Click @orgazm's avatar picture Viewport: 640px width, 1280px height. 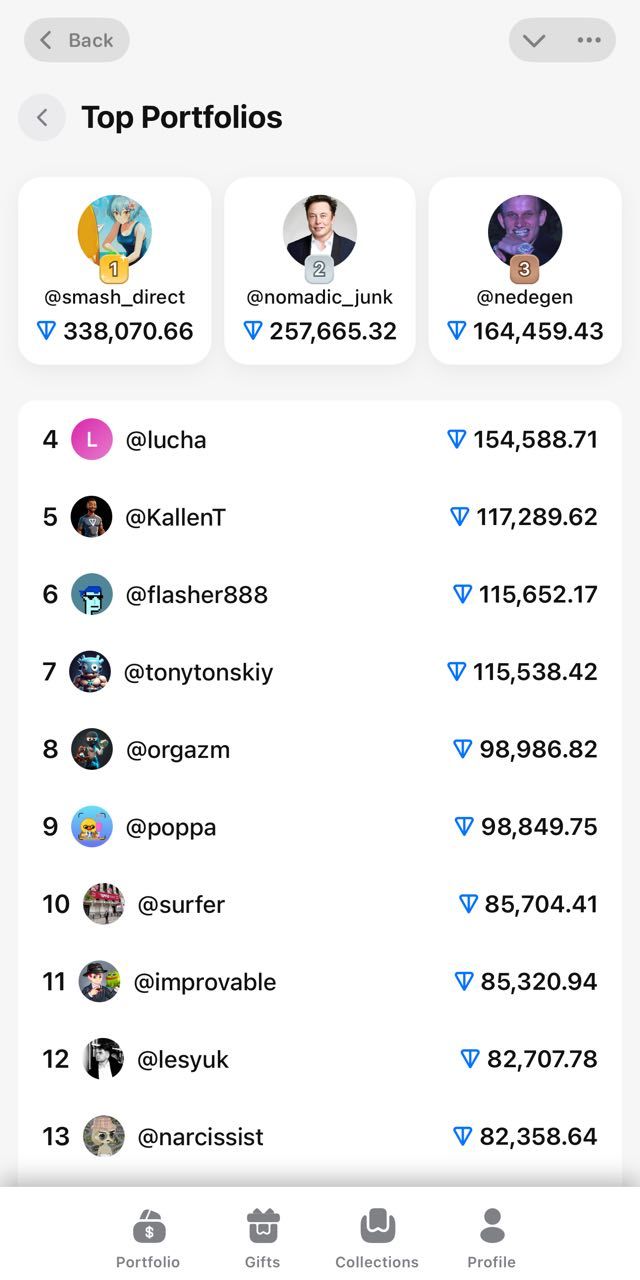(x=92, y=749)
